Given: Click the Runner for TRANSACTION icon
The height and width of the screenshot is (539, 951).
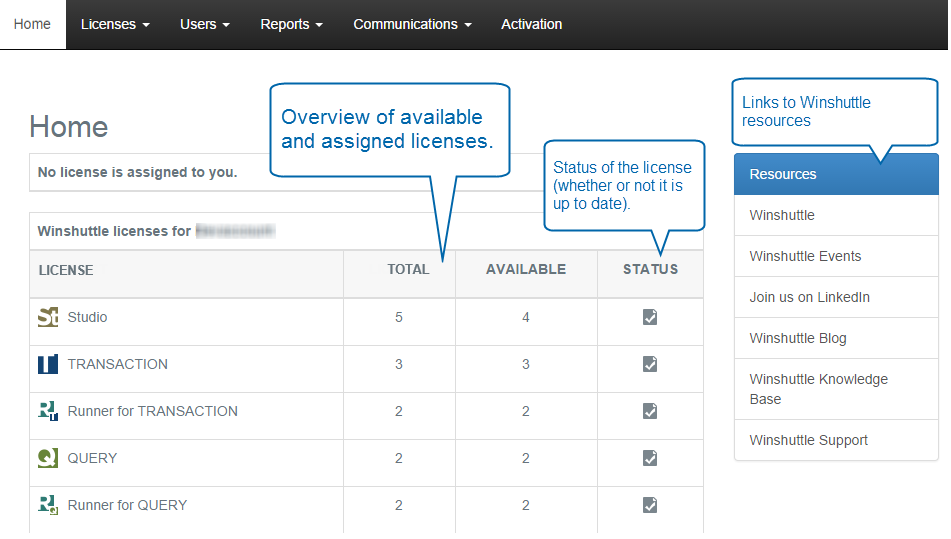Looking at the screenshot, I should click(x=48, y=411).
